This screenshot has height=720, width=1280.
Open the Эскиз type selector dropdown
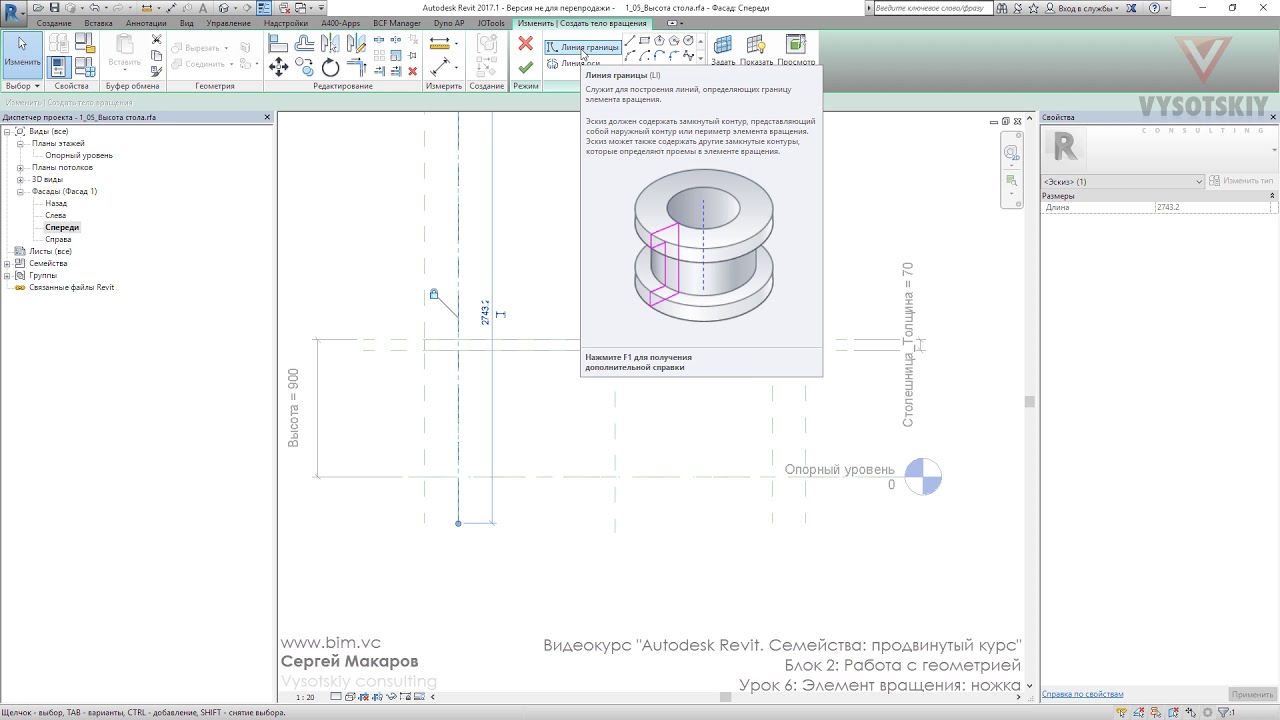[x=1123, y=181]
